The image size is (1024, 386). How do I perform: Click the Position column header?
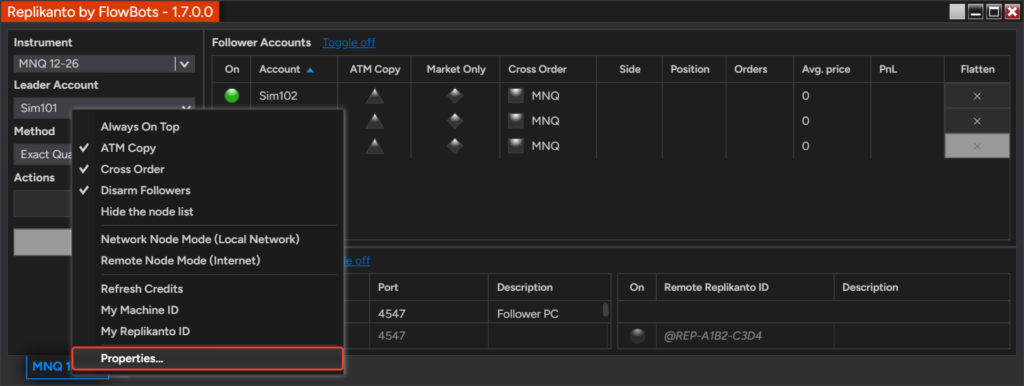point(694,69)
